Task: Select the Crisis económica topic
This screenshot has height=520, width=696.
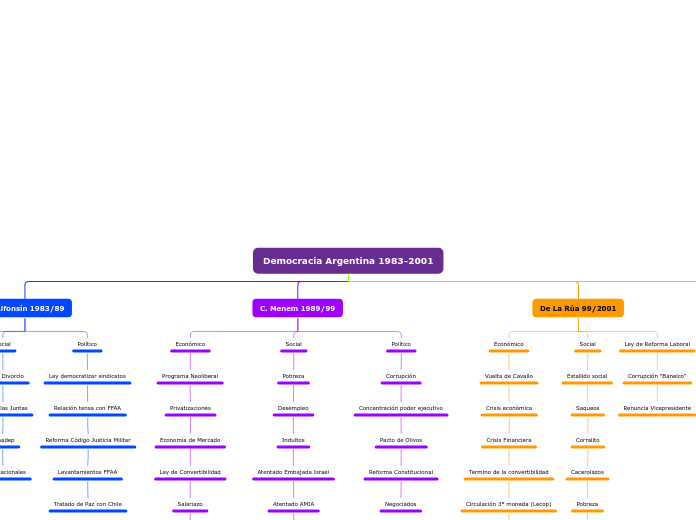Action: pyautogui.click(x=509, y=408)
